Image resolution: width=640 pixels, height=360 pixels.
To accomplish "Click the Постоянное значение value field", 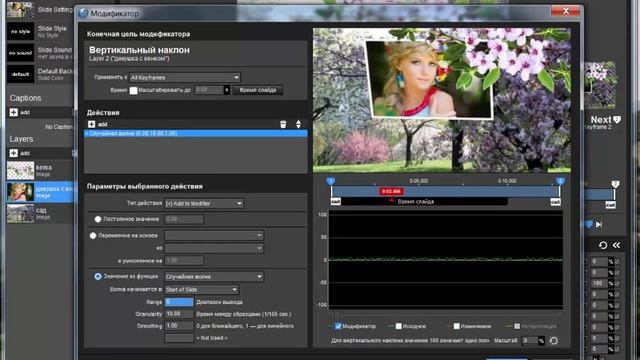I will coord(184,219).
